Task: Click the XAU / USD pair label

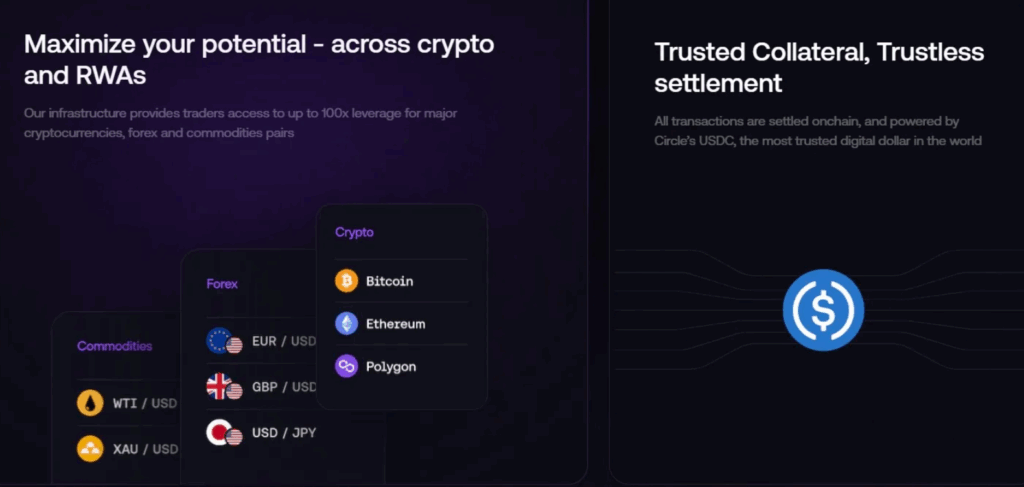Action: coord(145,449)
